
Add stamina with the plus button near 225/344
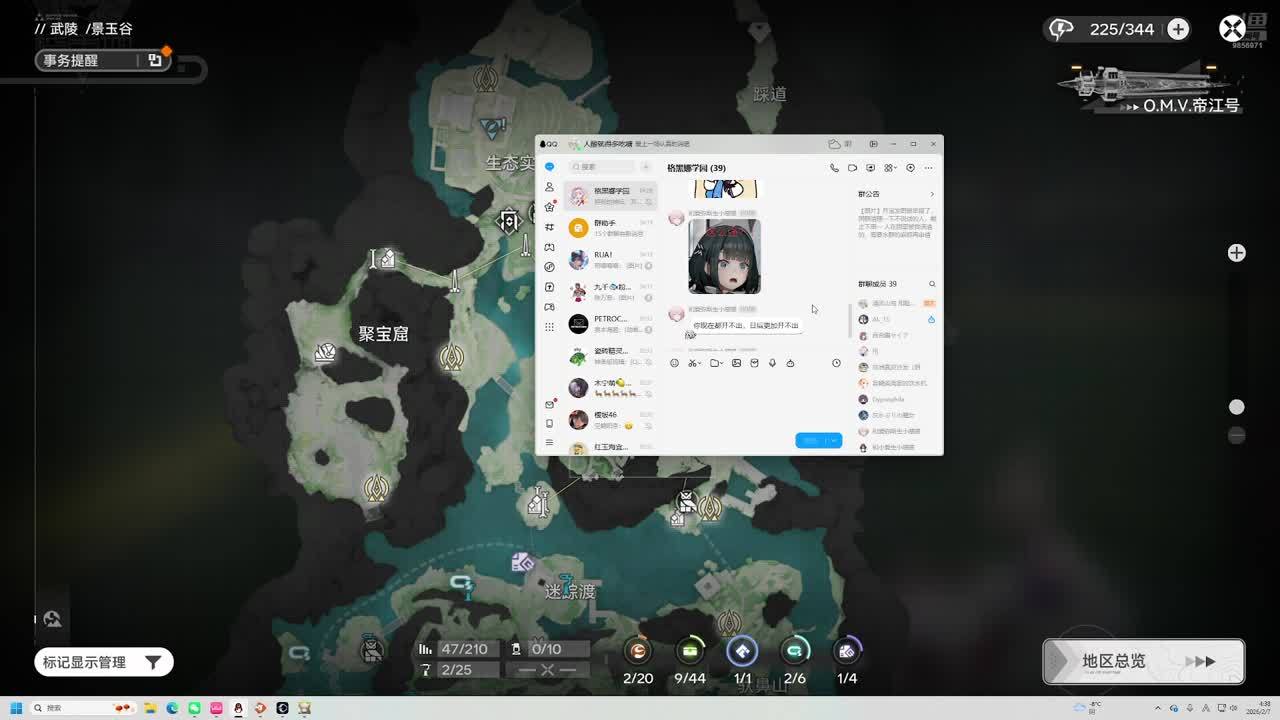point(1178,29)
